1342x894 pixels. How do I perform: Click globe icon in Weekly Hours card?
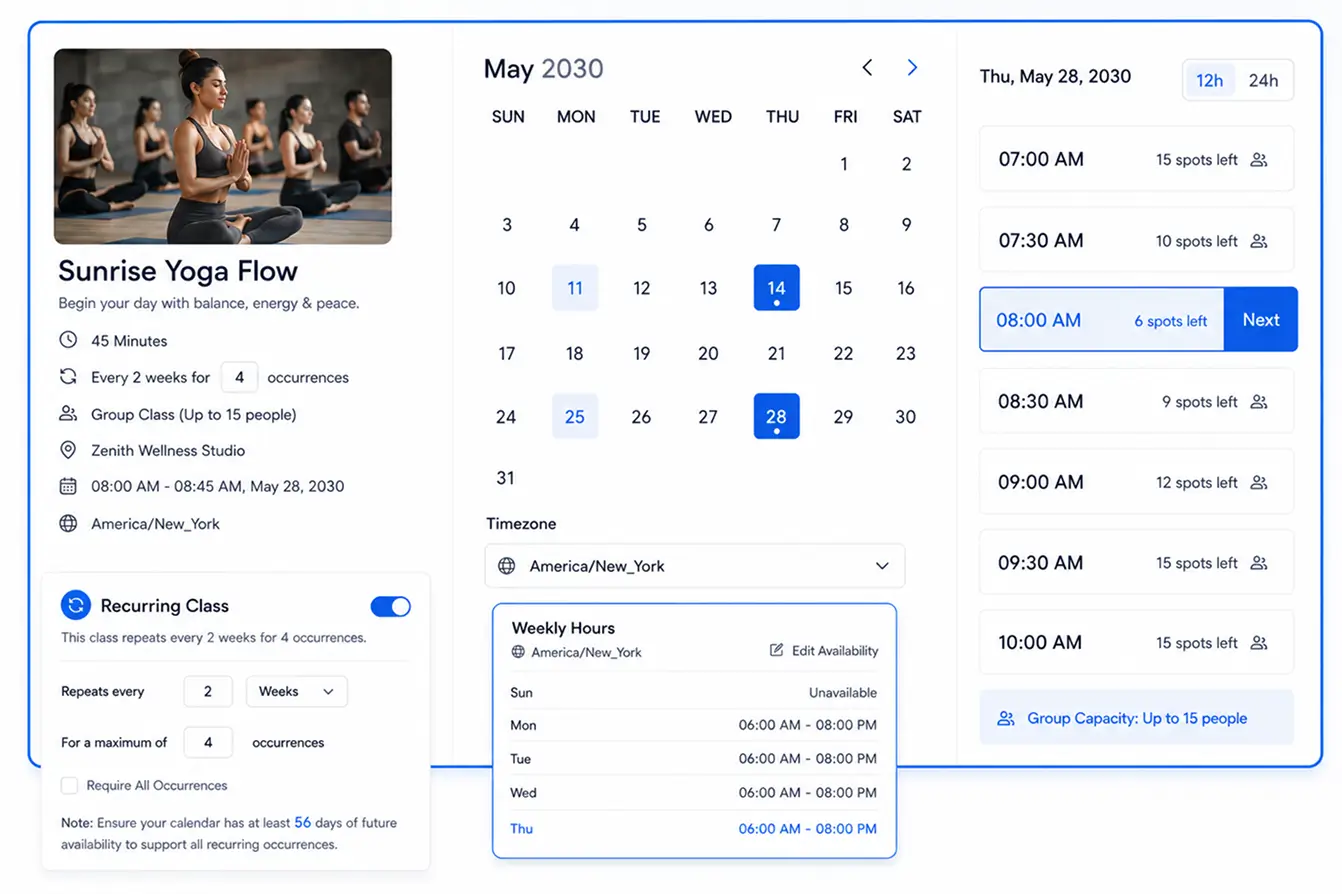518,652
